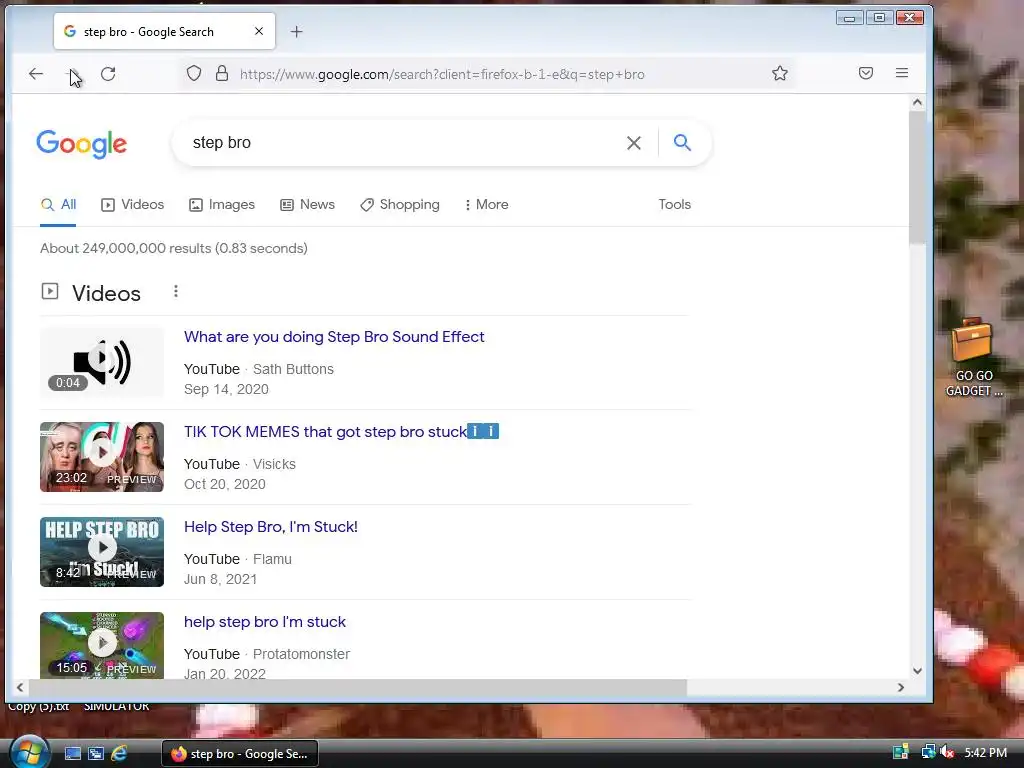This screenshot has width=1024, height=768.
Task: Click the muted volume tray icon
Action: point(947,752)
